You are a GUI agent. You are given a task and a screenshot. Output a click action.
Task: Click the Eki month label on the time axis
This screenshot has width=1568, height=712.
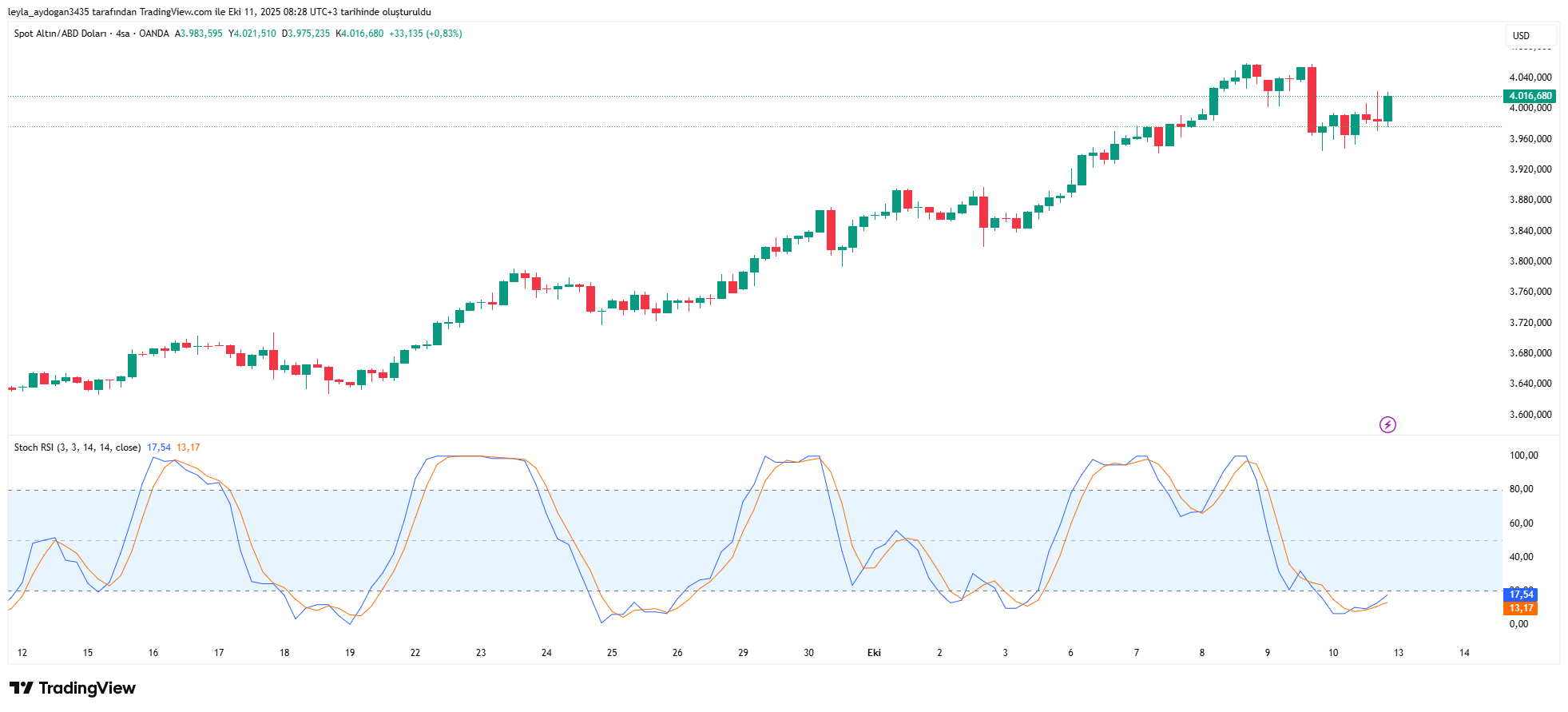(874, 653)
